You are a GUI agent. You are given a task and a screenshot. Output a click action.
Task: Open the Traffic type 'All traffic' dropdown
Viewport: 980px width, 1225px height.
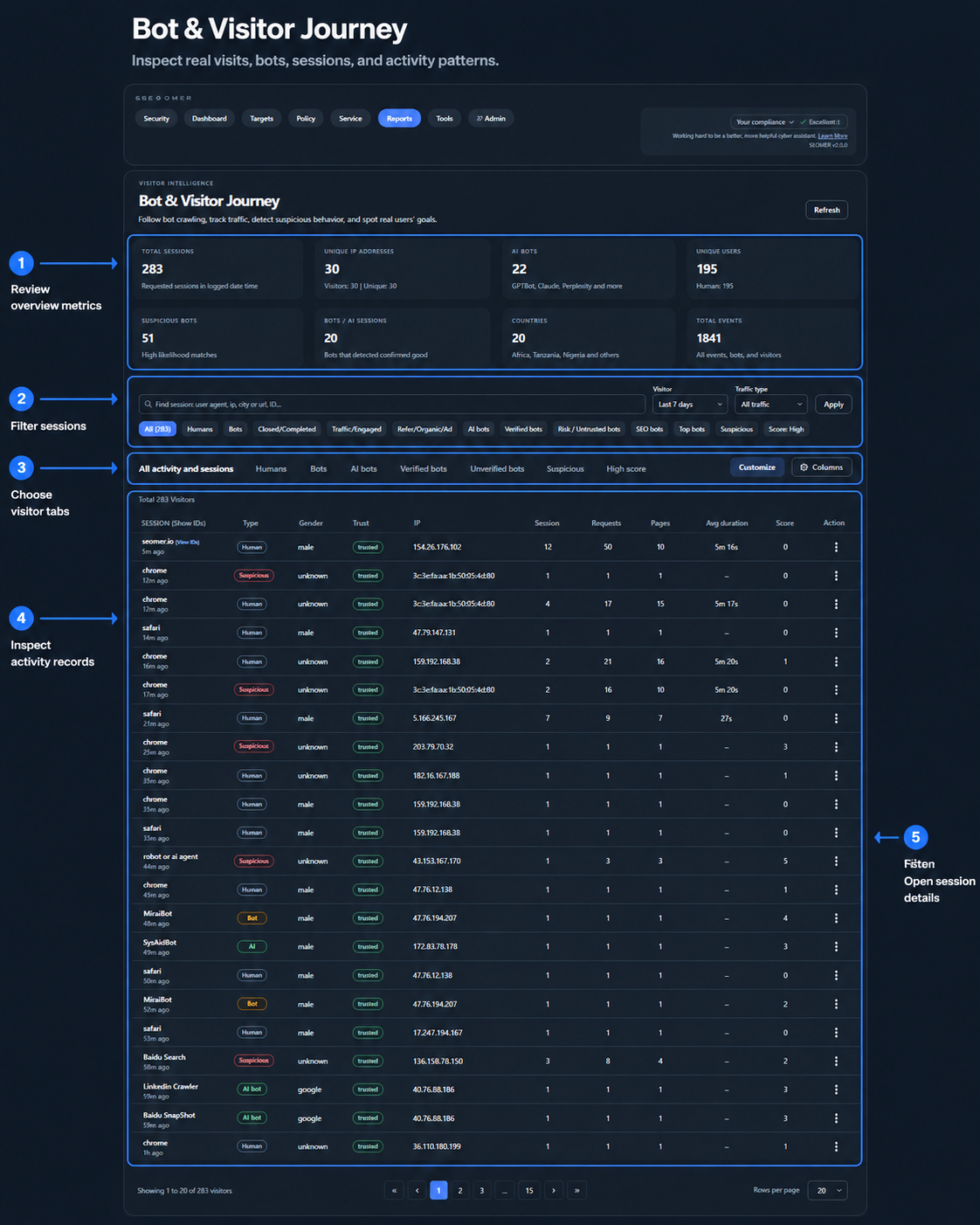coord(771,405)
